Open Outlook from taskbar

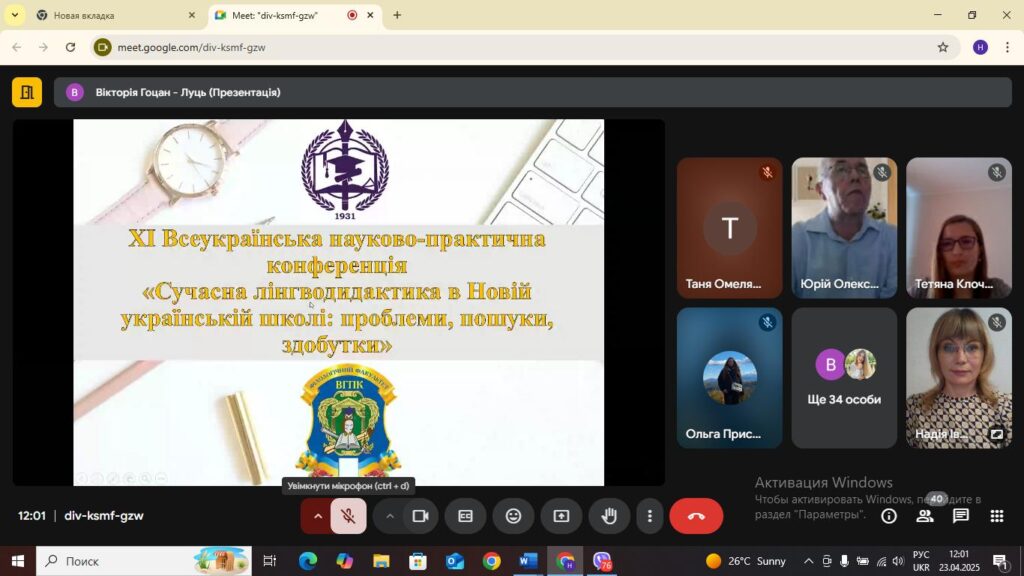coord(455,561)
